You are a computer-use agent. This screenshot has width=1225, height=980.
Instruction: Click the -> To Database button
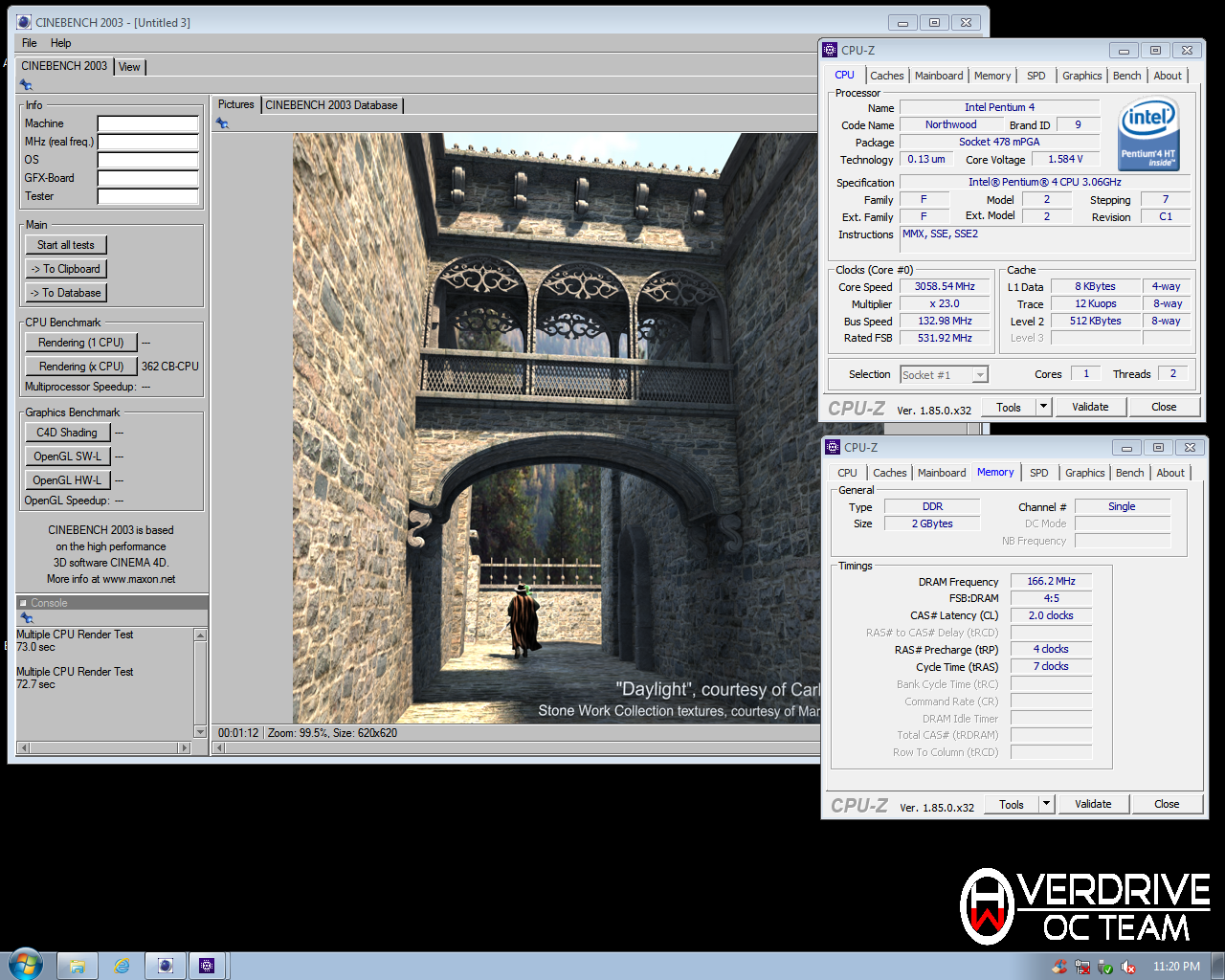point(66,293)
